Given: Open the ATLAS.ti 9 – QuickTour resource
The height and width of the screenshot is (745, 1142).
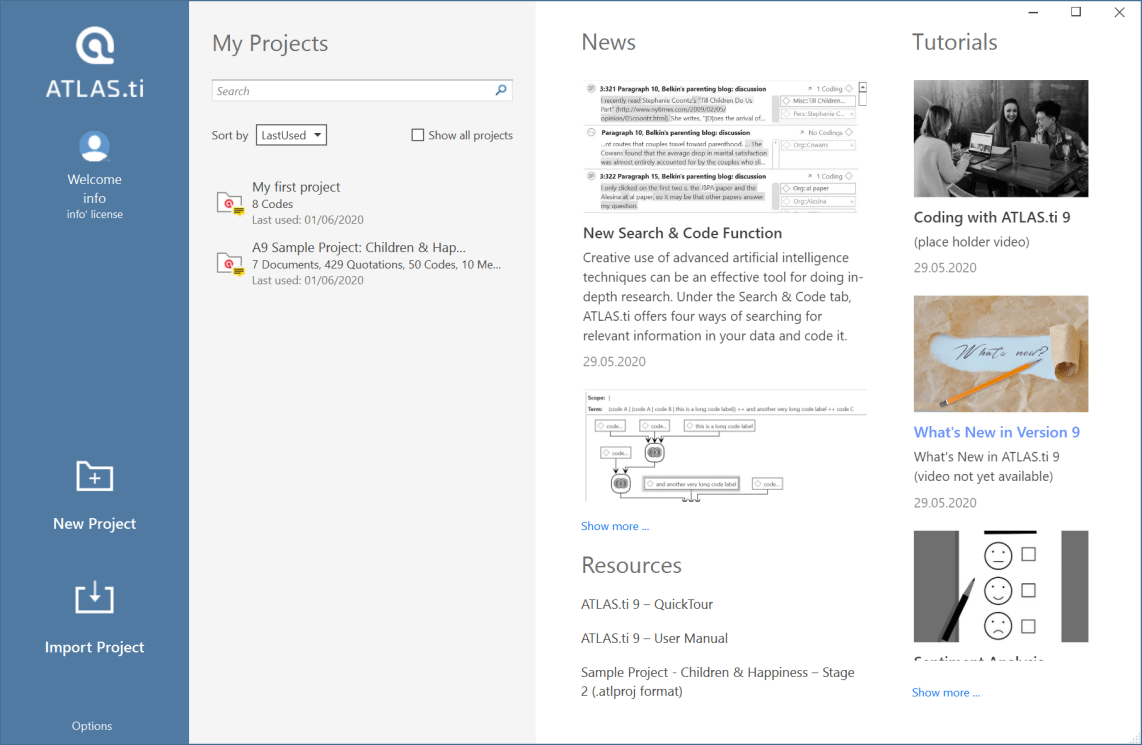Looking at the screenshot, I should (x=647, y=604).
